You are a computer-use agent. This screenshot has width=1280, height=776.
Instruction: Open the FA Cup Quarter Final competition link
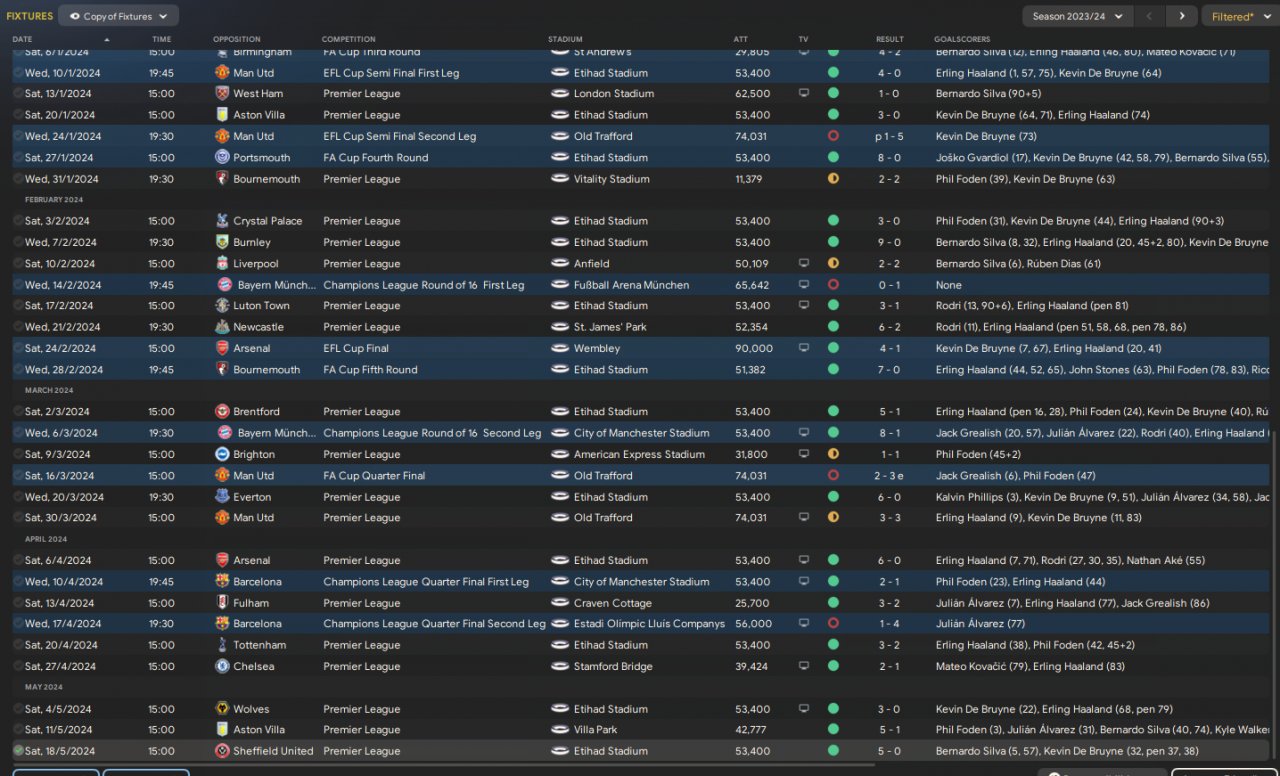coord(374,476)
